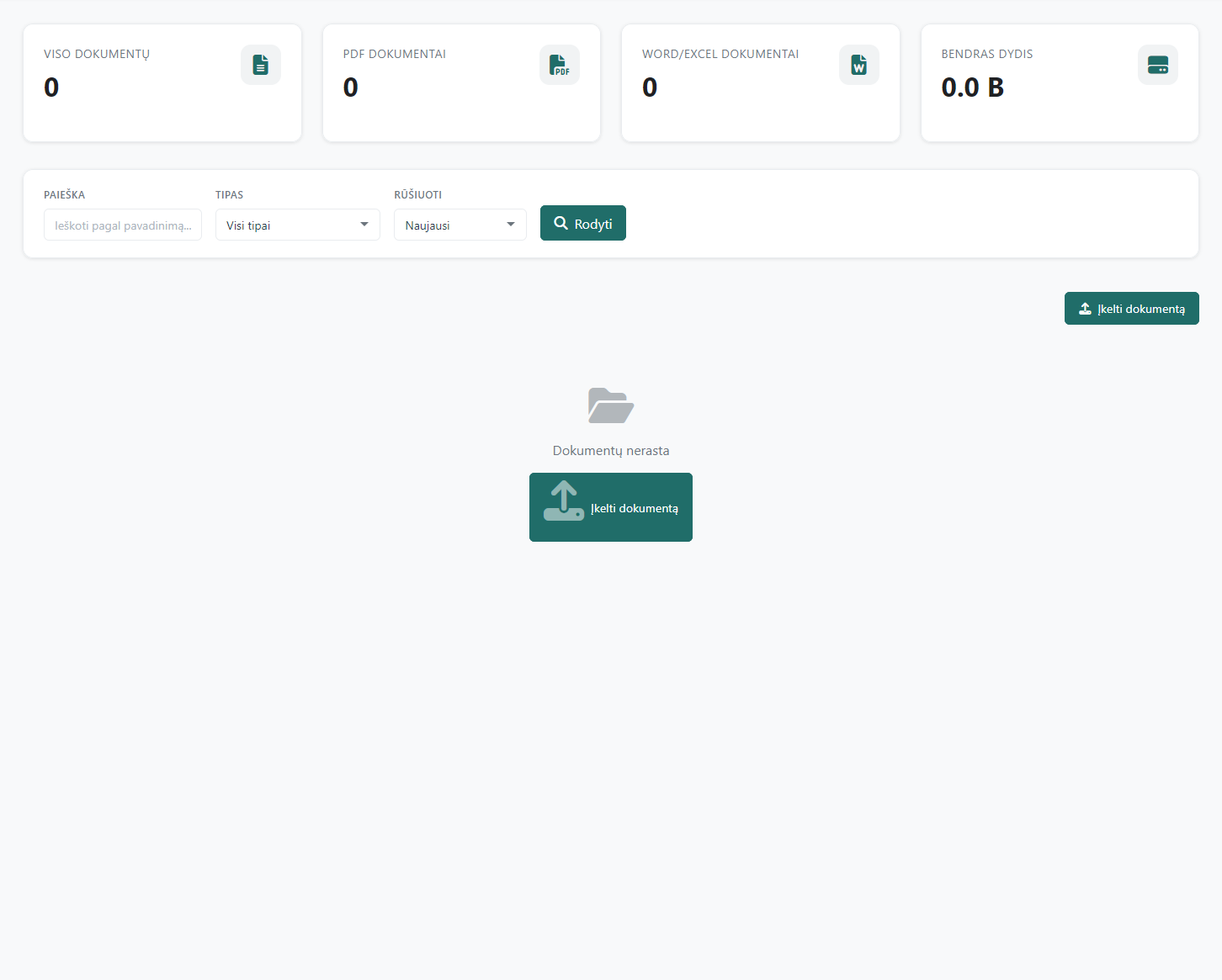Focus the Ieškoti pagal pavadinimą search field
This screenshot has height=980, width=1222.
point(123,225)
